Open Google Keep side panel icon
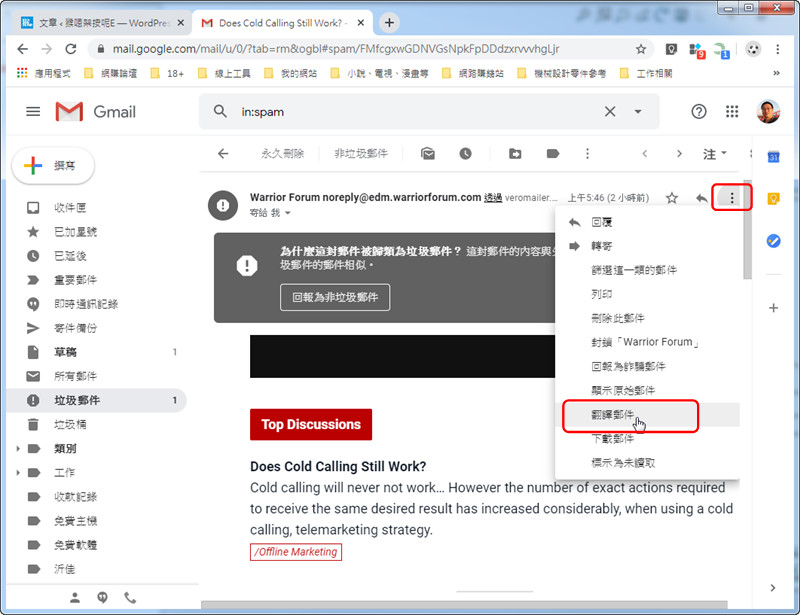The image size is (800, 615). pos(773,199)
